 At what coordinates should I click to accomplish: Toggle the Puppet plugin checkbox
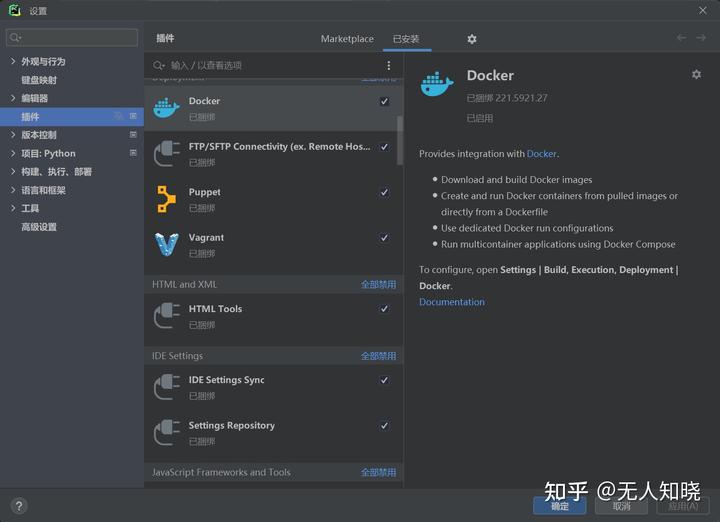click(384, 192)
